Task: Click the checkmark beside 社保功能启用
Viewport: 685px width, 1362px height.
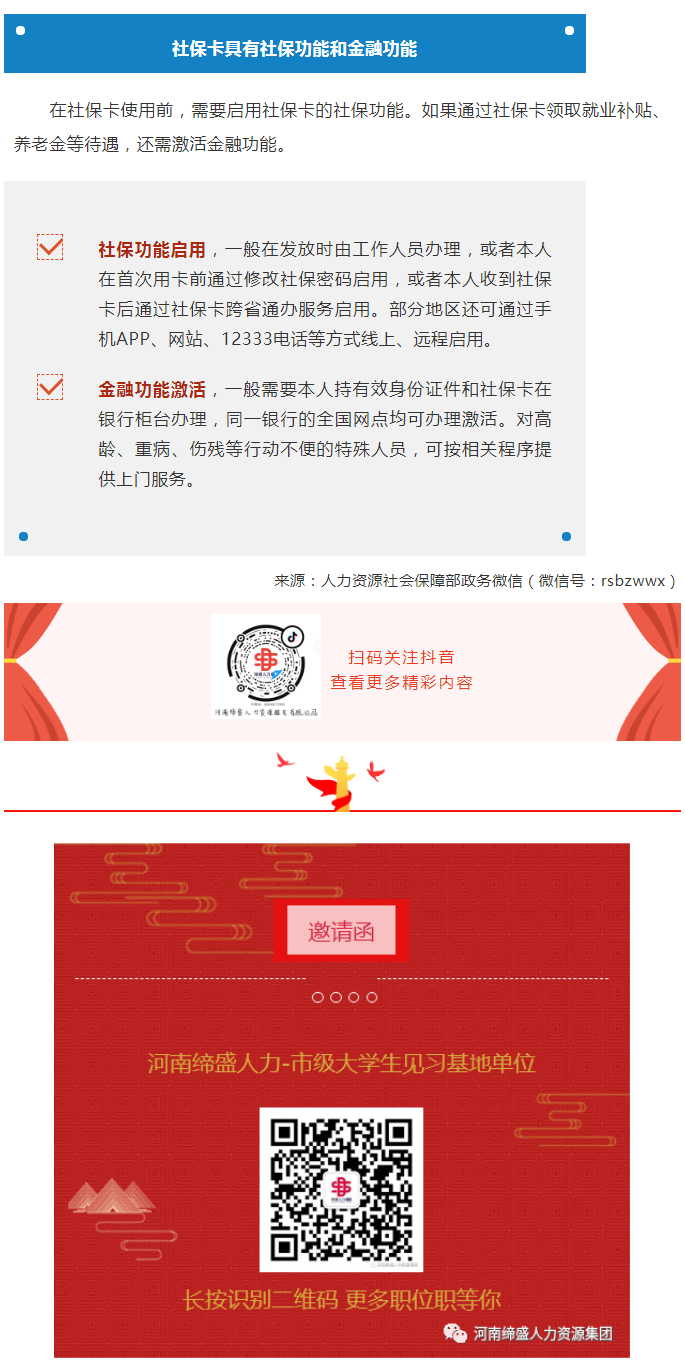Action: pos(50,248)
